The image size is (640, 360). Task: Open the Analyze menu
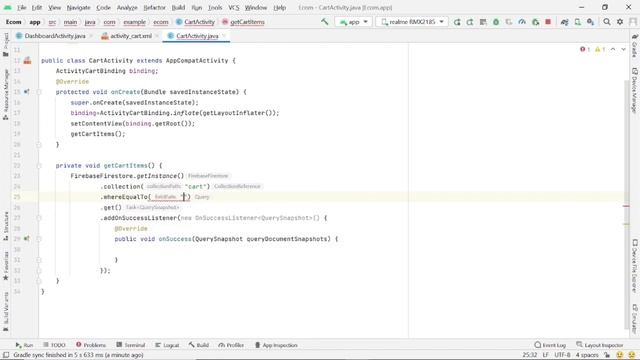click(x=127, y=7)
